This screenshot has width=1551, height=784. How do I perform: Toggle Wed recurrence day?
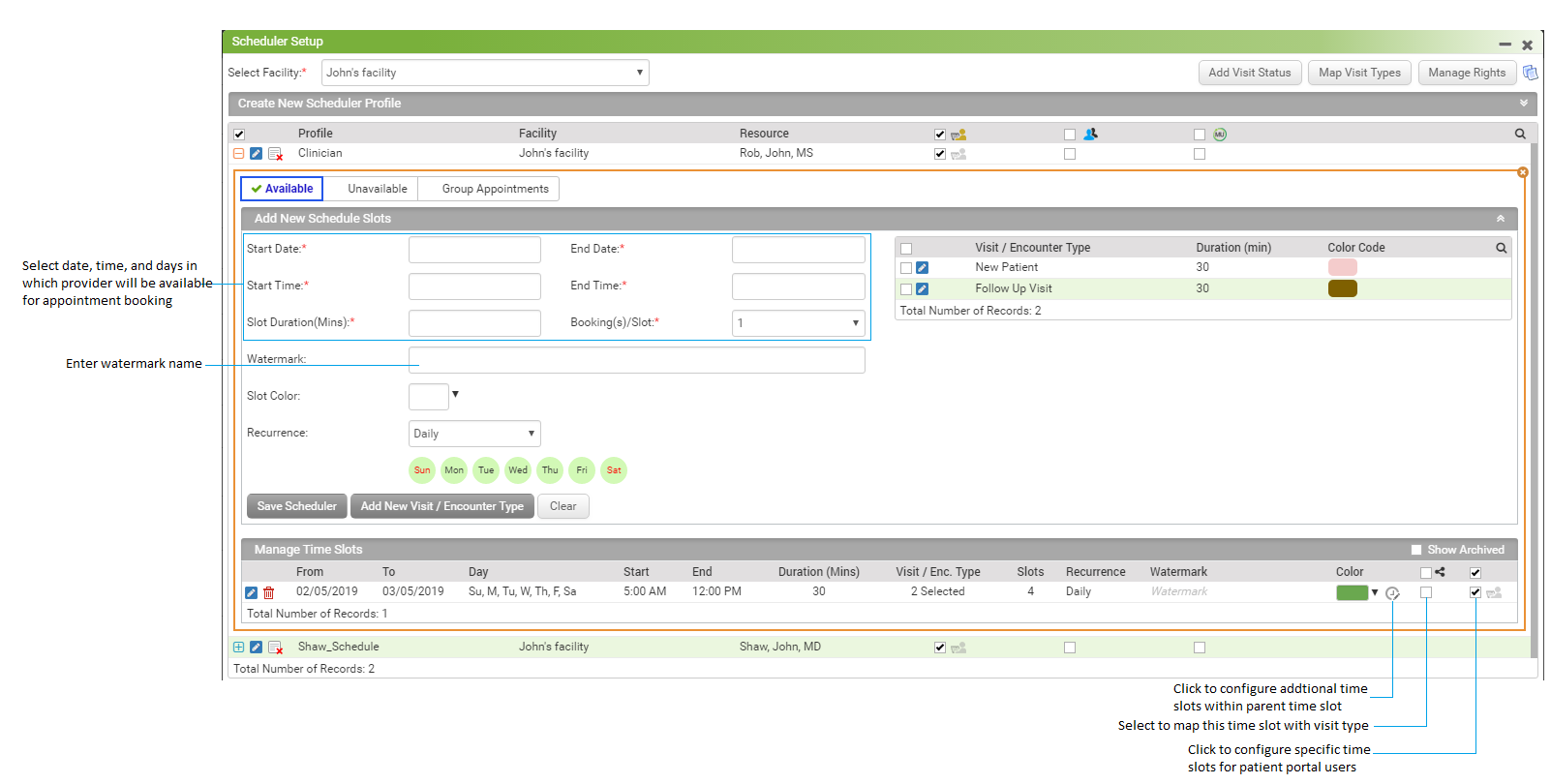518,470
